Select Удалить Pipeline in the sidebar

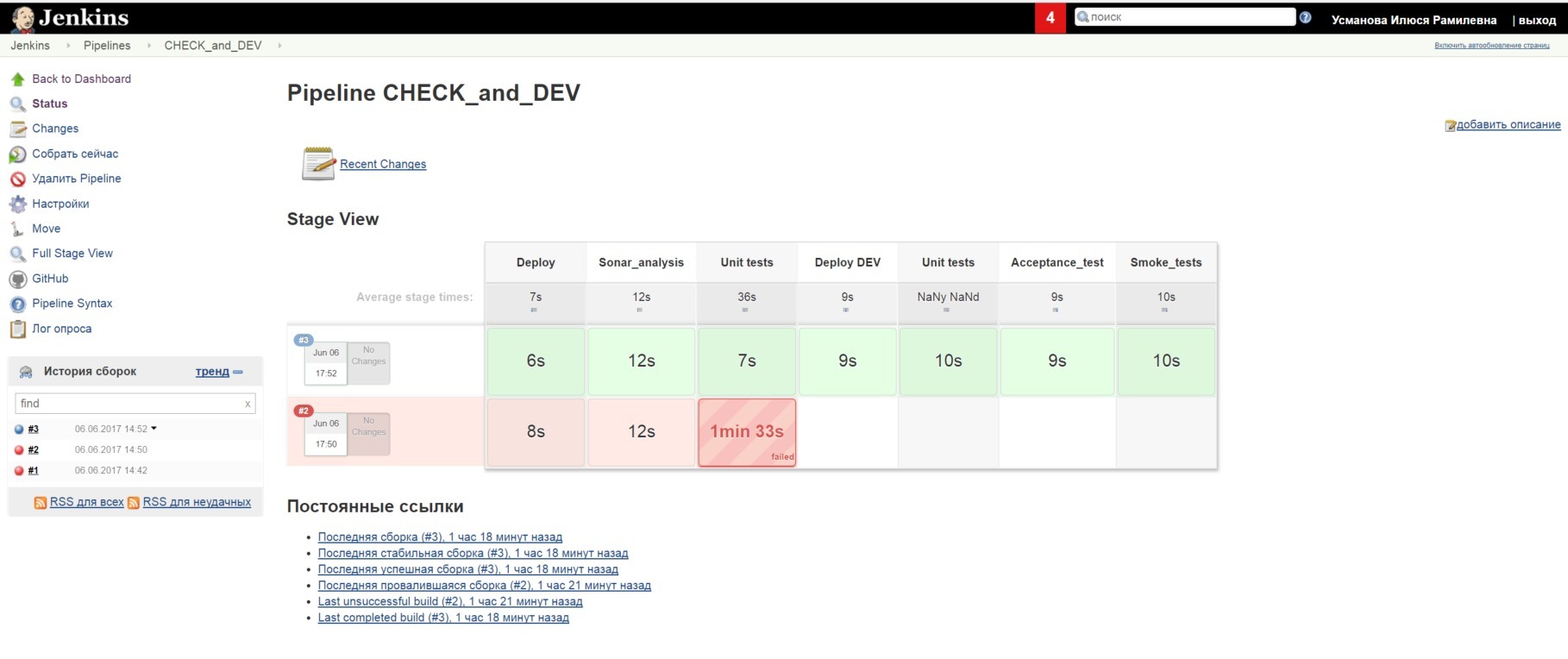click(77, 179)
